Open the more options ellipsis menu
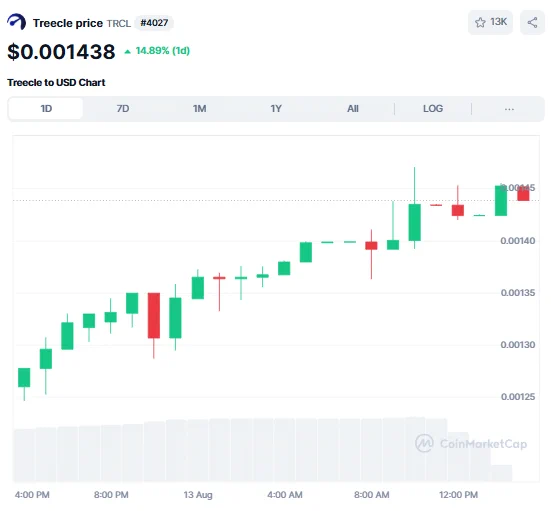 point(509,109)
